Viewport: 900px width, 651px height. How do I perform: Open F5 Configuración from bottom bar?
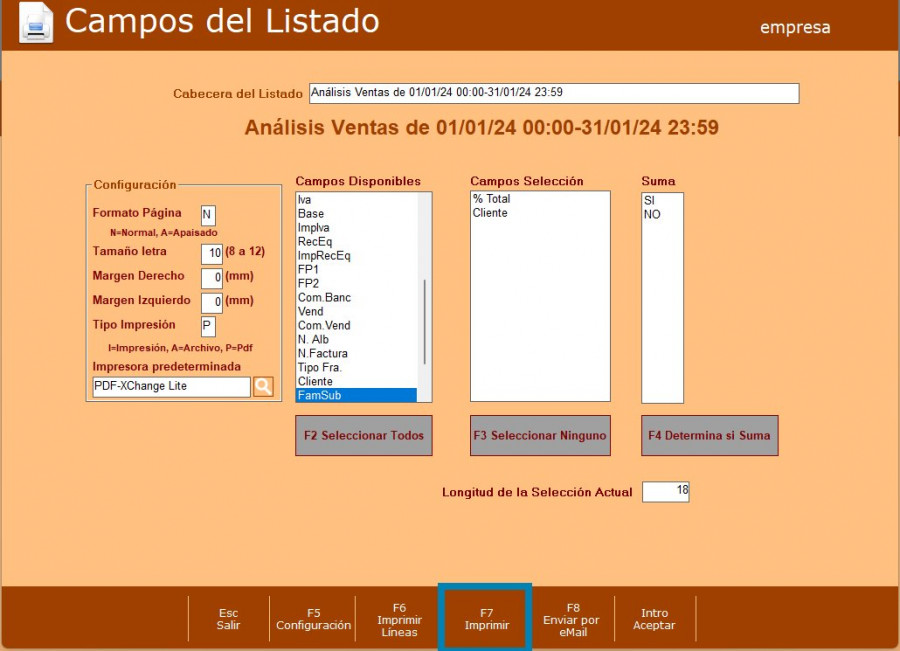[313, 619]
